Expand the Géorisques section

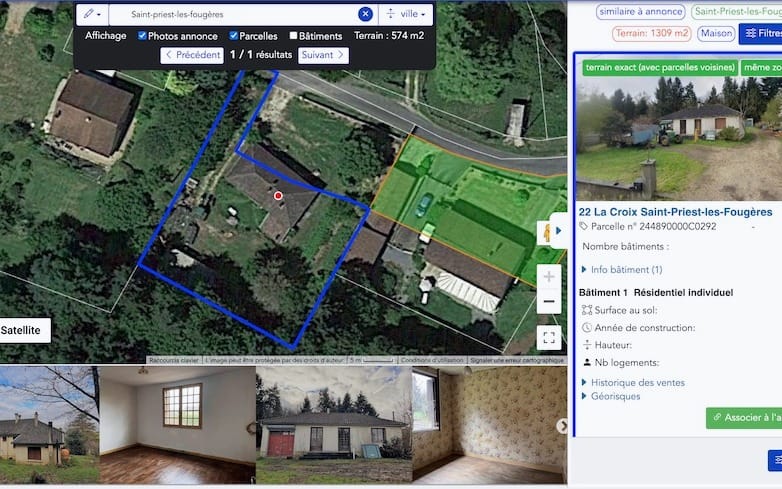[615, 396]
